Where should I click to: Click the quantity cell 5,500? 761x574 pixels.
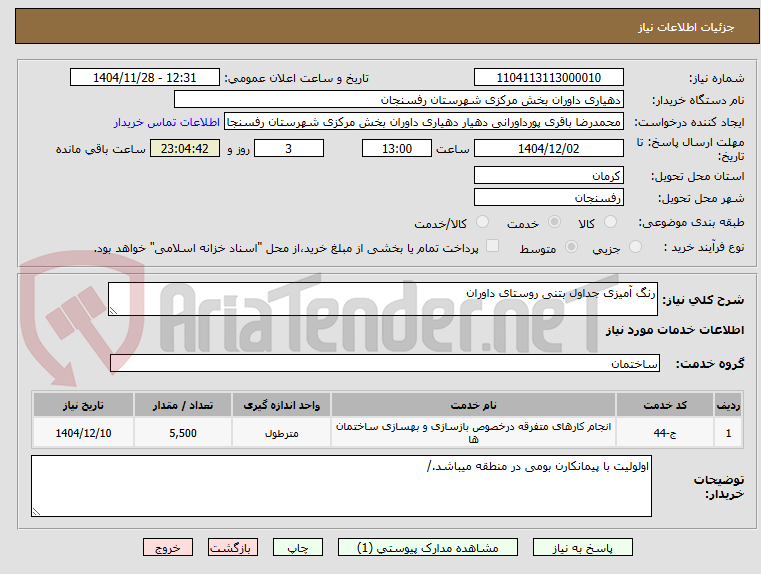[x=183, y=433]
